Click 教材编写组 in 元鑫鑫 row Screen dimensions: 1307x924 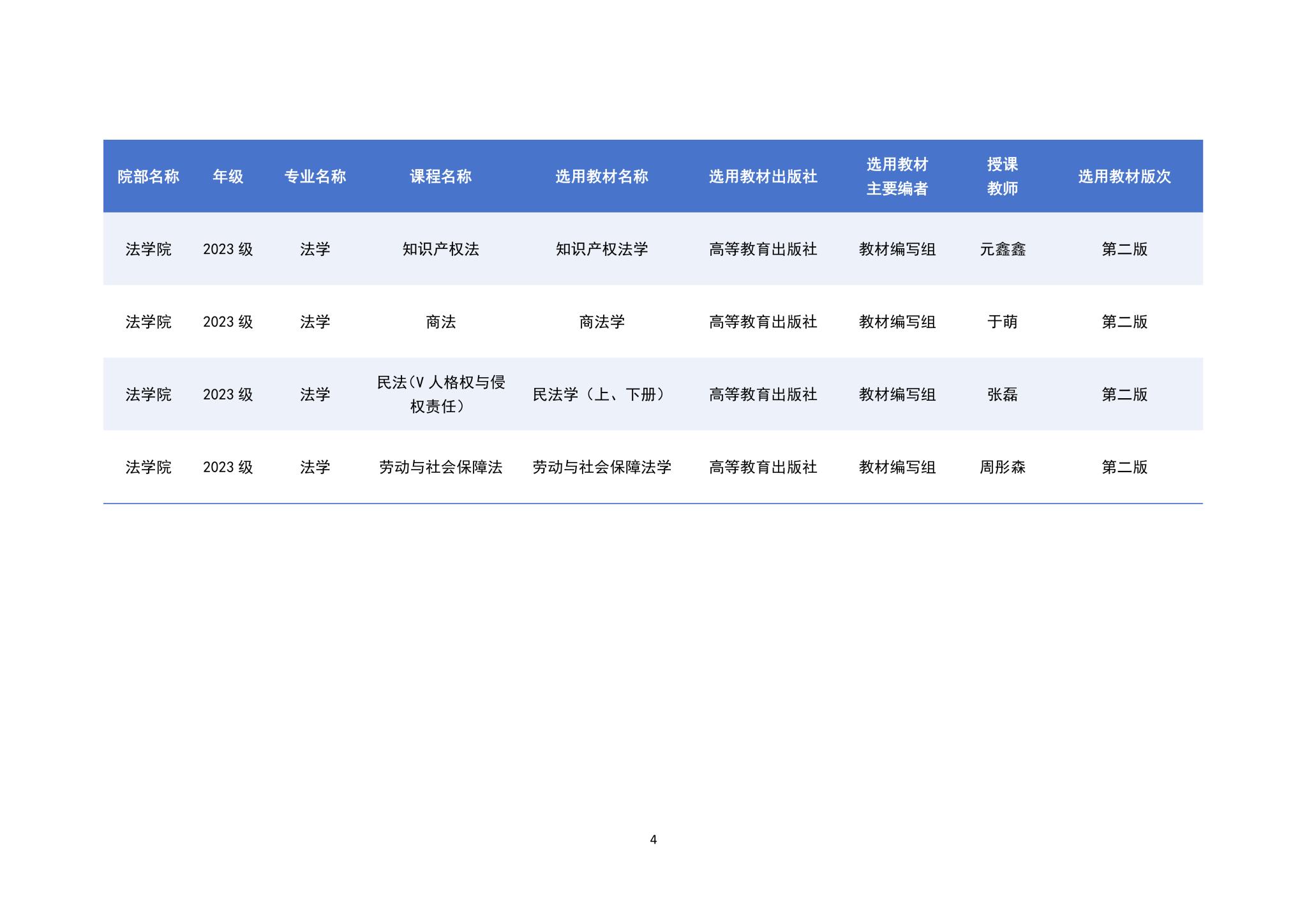(897, 250)
